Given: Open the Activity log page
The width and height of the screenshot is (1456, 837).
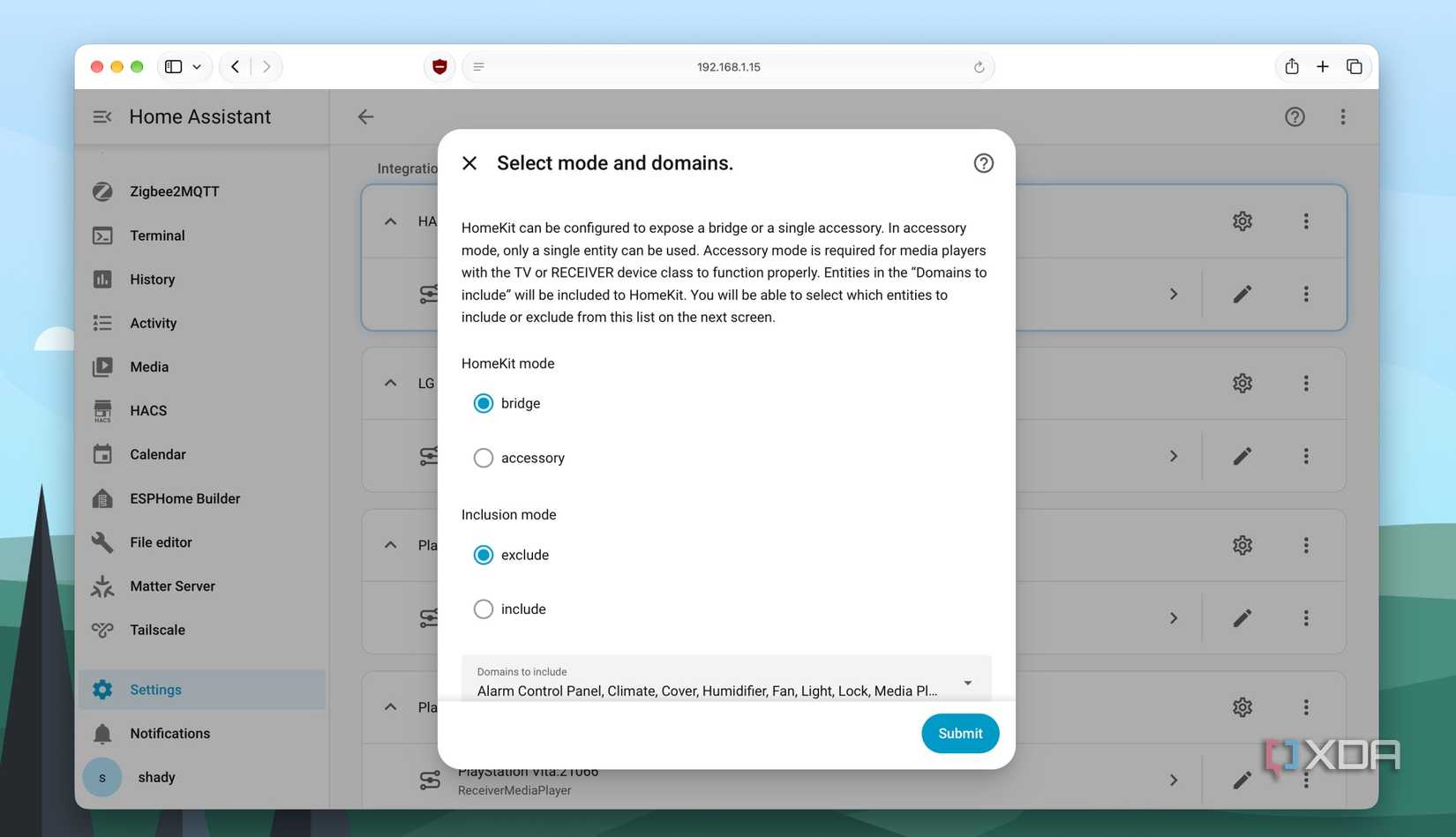Looking at the screenshot, I should coord(202,323).
